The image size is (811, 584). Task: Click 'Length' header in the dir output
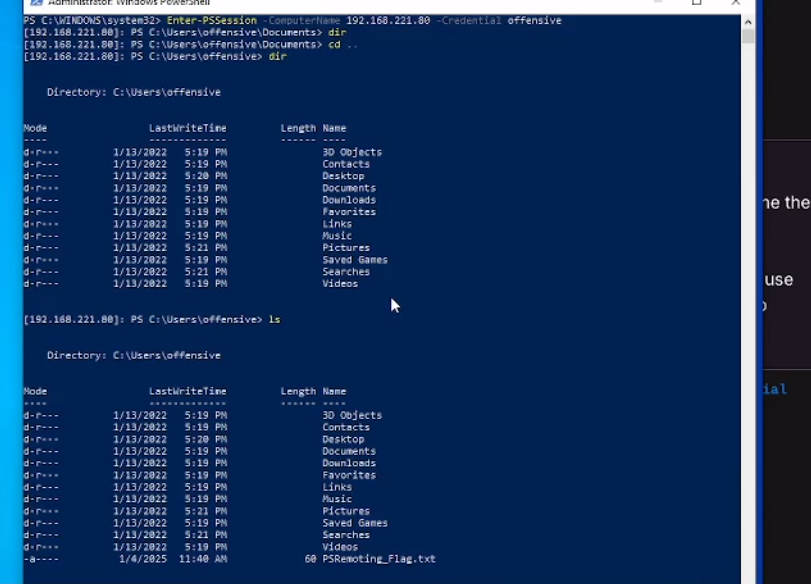click(x=298, y=128)
